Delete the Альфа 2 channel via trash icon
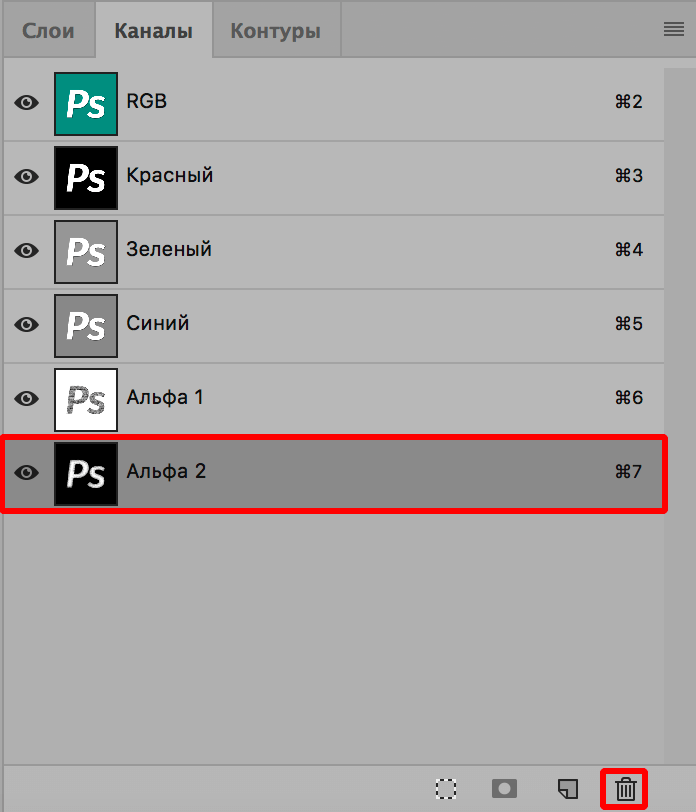The height and width of the screenshot is (812, 696). (x=624, y=788)
